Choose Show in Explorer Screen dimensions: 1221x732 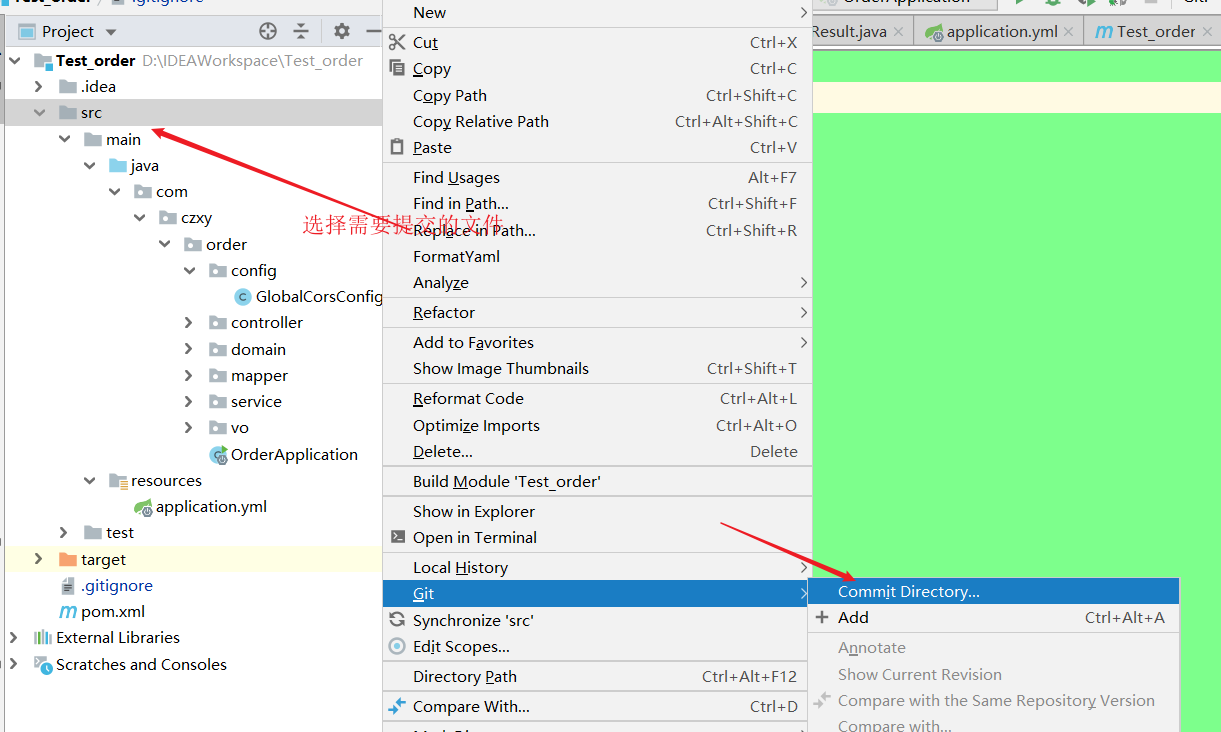tap(596, 511)
